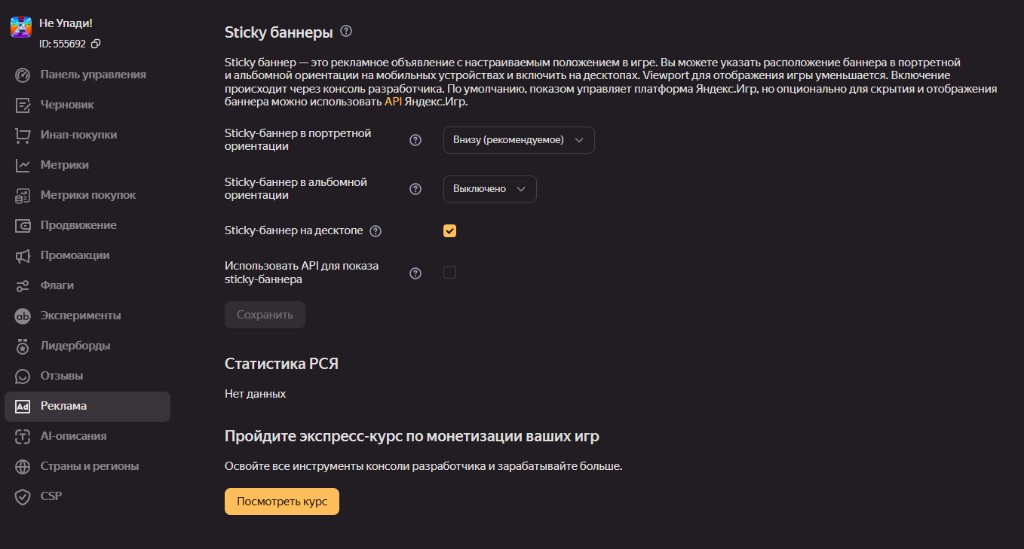Image resolution: width=1024 pixels, height=549 pixels.
Task: Open help for landscape orientation sticky banner
Action: pos(415,189)
